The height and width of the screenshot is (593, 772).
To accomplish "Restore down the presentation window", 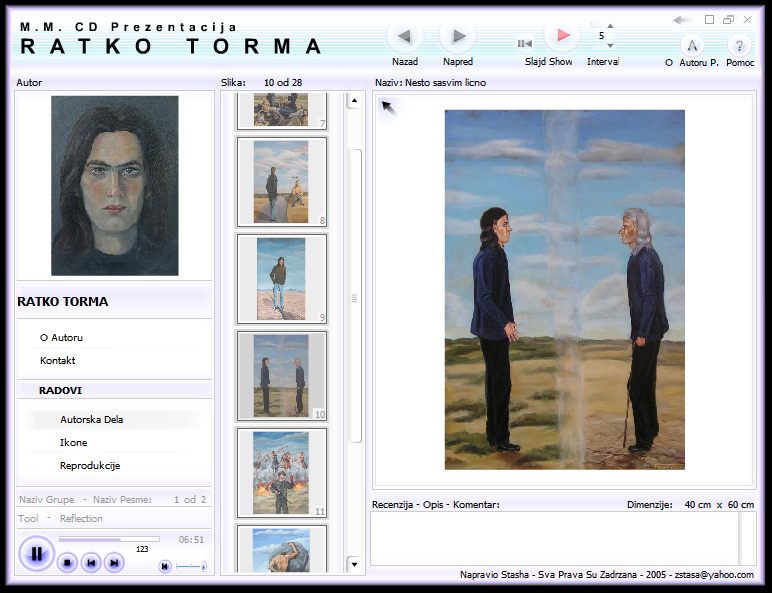I will coord(728,20).
